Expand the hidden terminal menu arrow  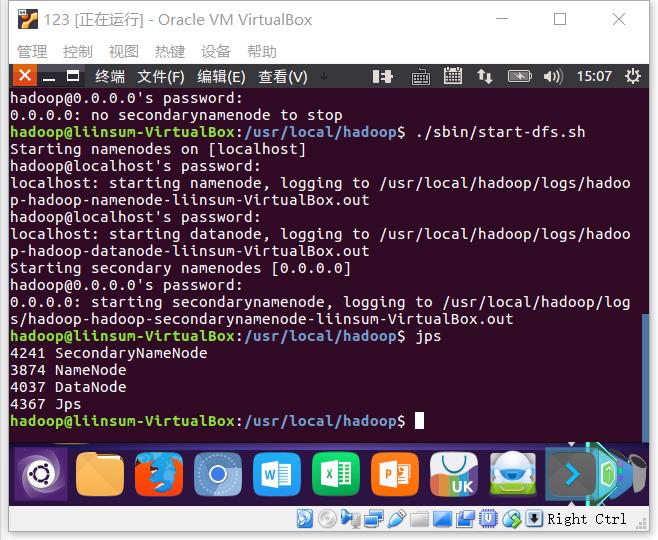point(324,76)
